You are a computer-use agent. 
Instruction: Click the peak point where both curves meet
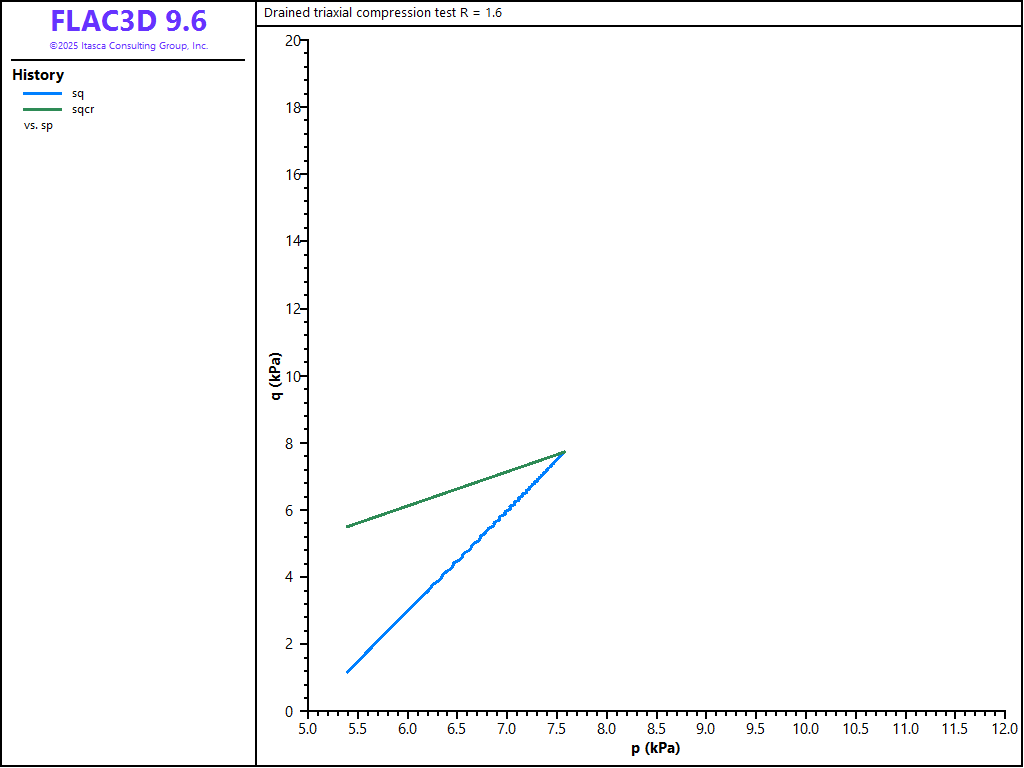click(564, 452)
